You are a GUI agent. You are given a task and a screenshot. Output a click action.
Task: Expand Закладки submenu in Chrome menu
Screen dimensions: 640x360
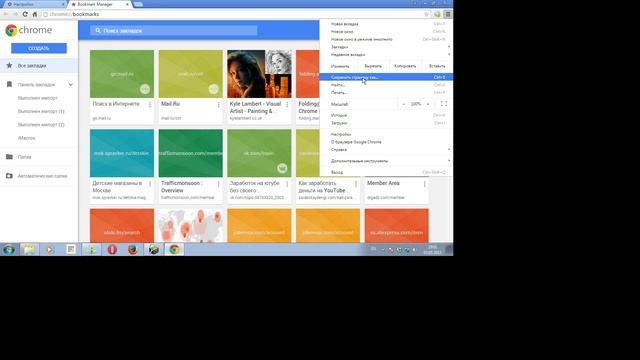pyautogui.click(x=386, y=47)
